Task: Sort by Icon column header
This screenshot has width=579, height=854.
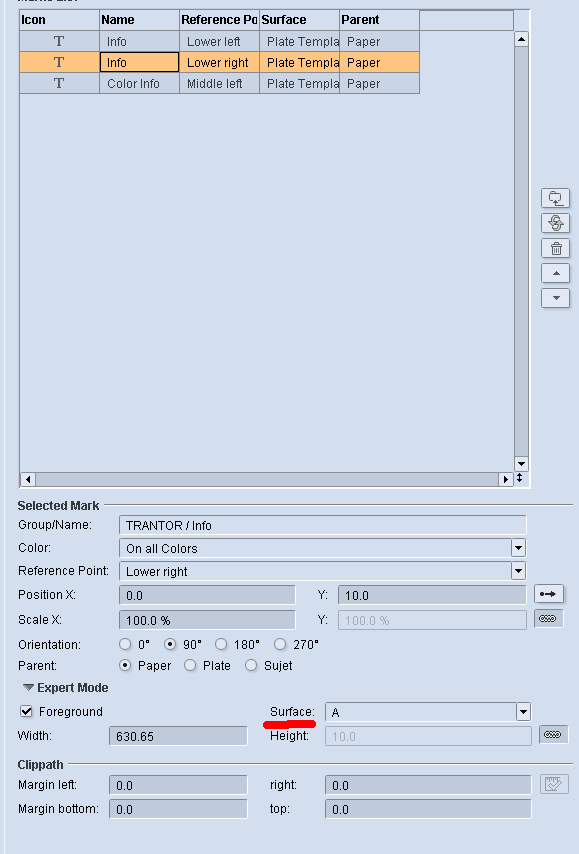Action: (59, 20)
